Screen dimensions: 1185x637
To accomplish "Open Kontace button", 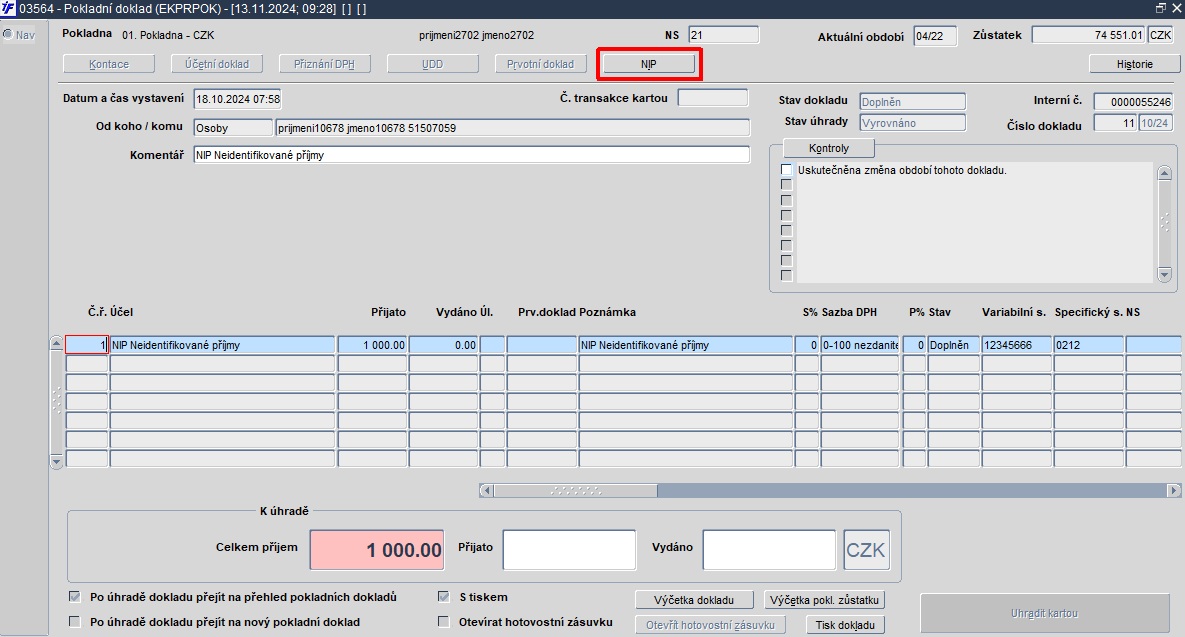I will click(109, 64).
